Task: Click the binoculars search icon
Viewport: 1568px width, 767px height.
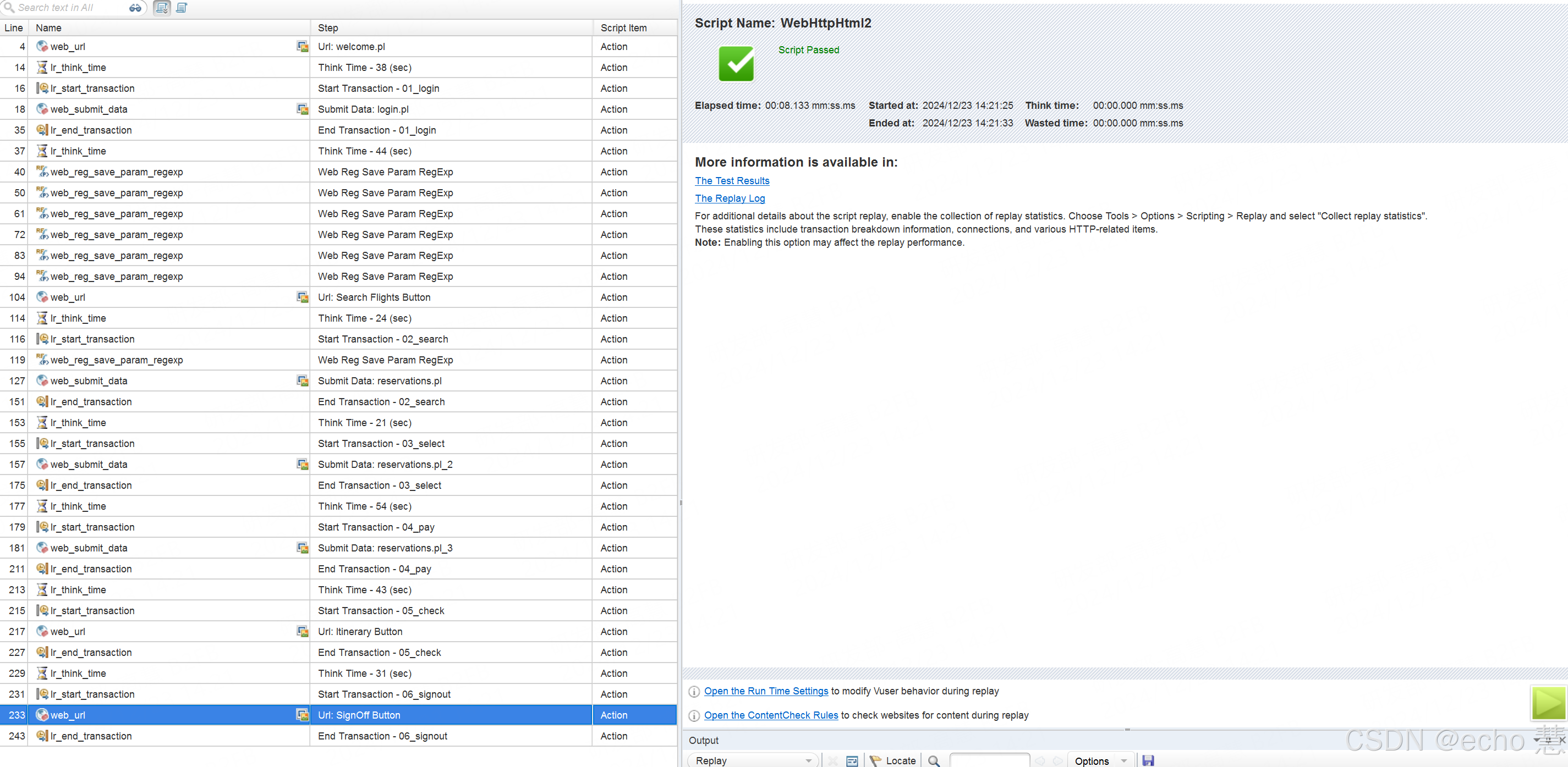Action: pos(135,8)
